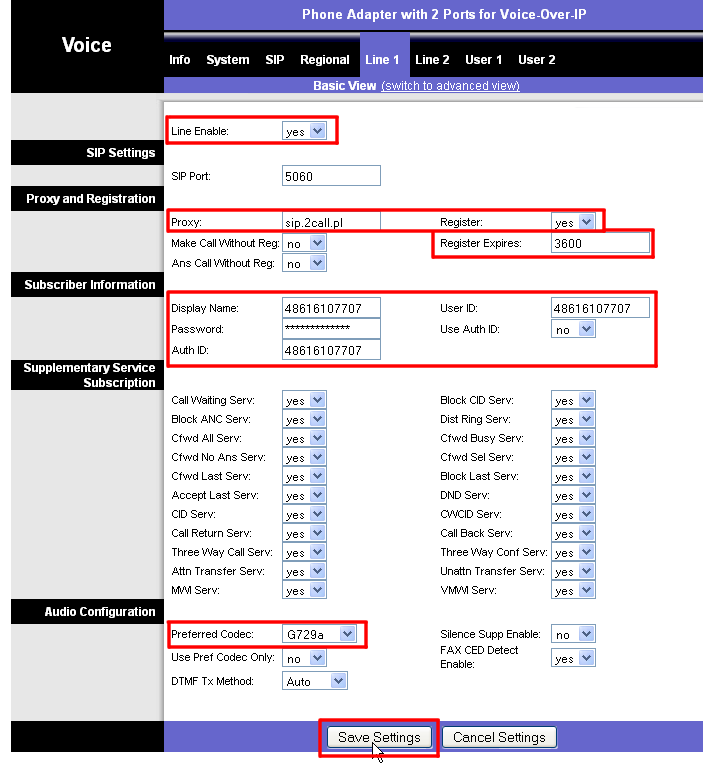Image resolution: width=703 pixels, height=768 pixels.
Task: Open the Use Pref Codec Only dropdown
Action: tap(304, 658)
